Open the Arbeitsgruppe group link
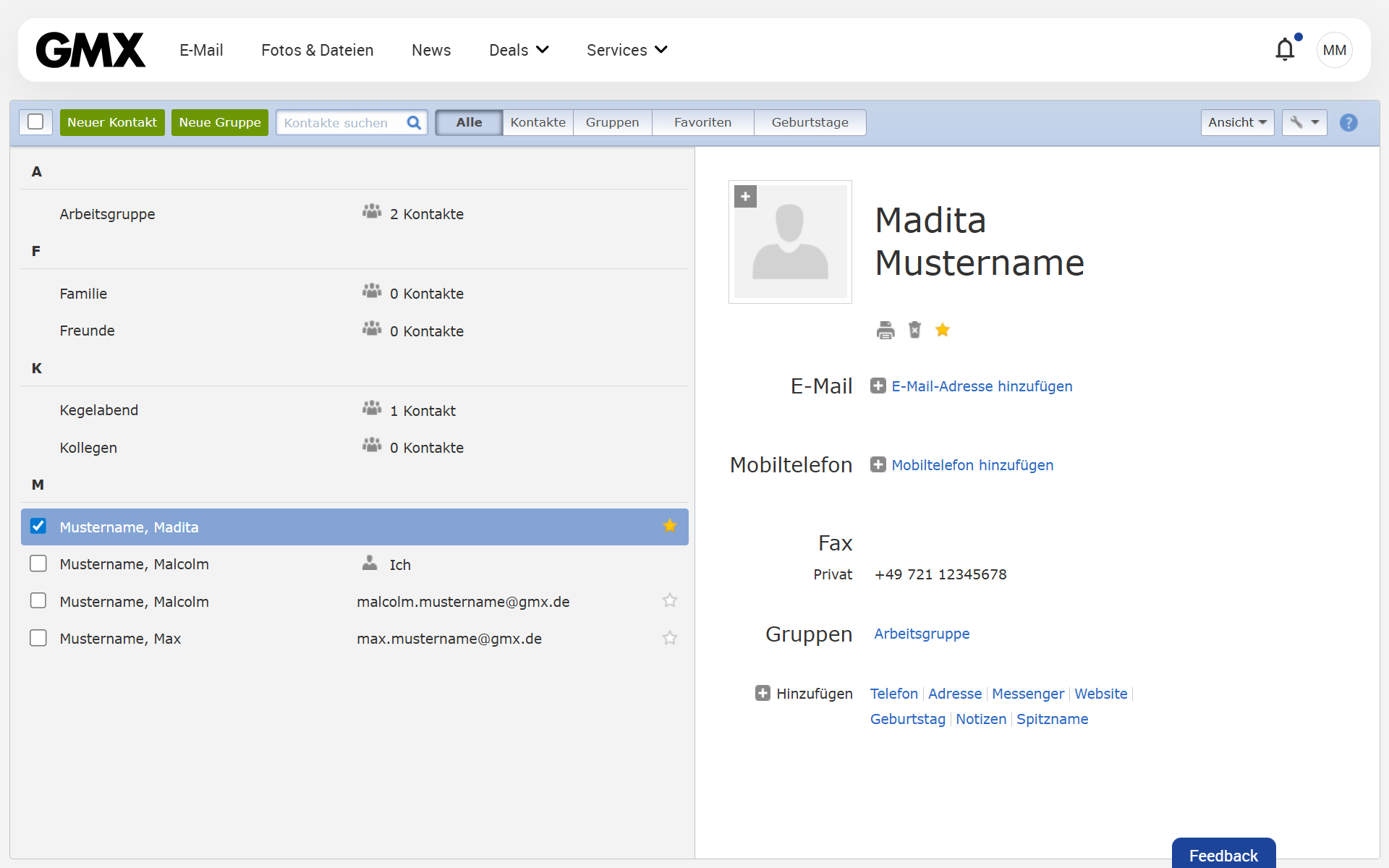 pos(921,634)
